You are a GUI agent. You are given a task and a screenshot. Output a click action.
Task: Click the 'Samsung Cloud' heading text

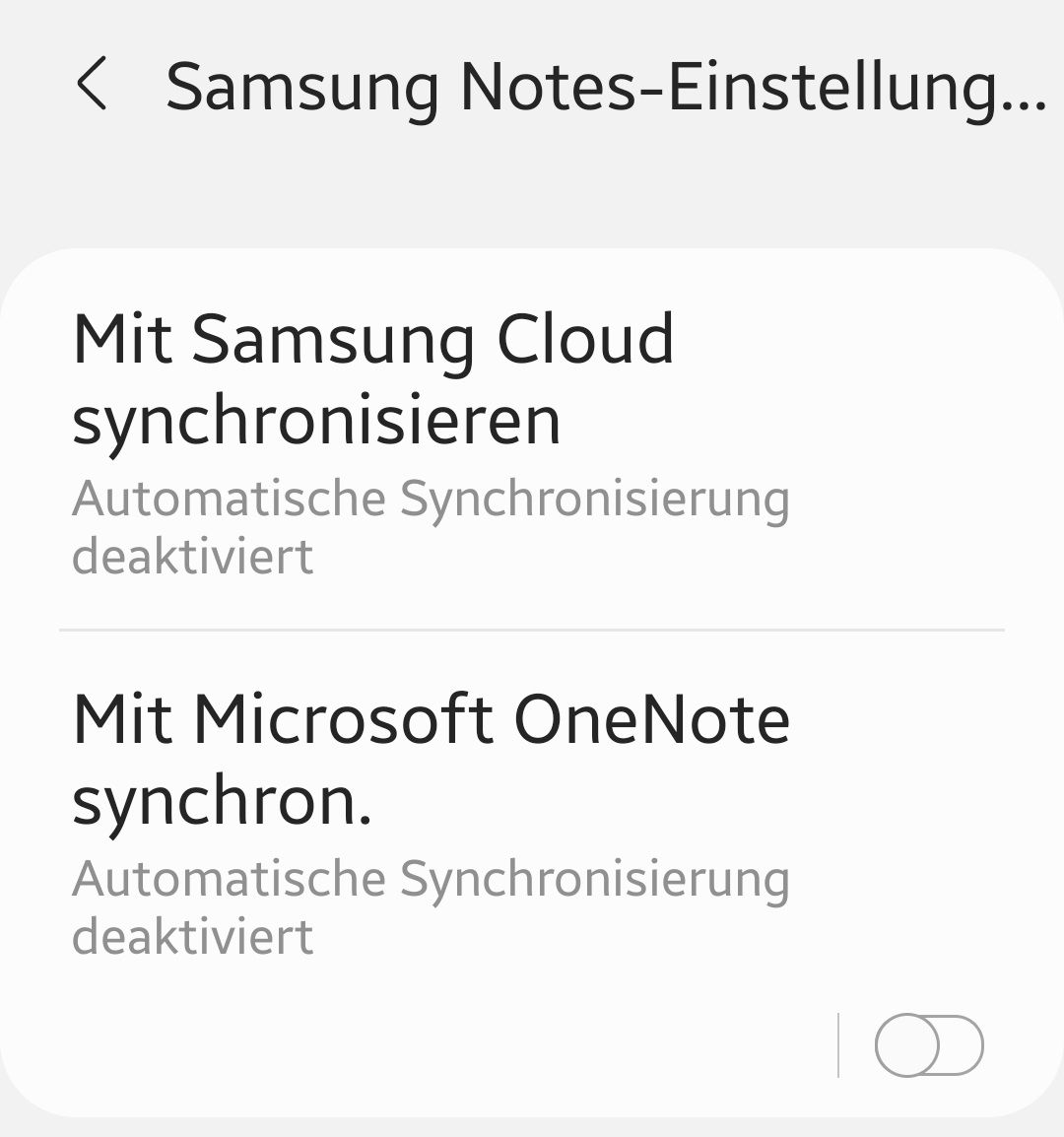433,339
